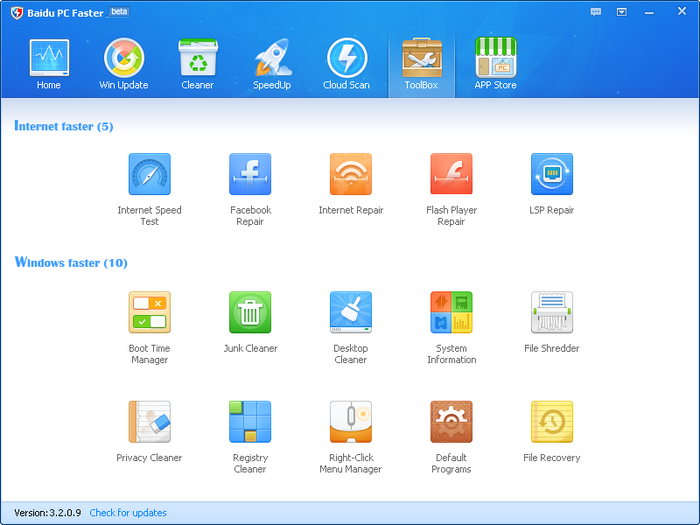Open the Registry Cleaner tool
Screen dimensions: 700x525
coord(250,422)
